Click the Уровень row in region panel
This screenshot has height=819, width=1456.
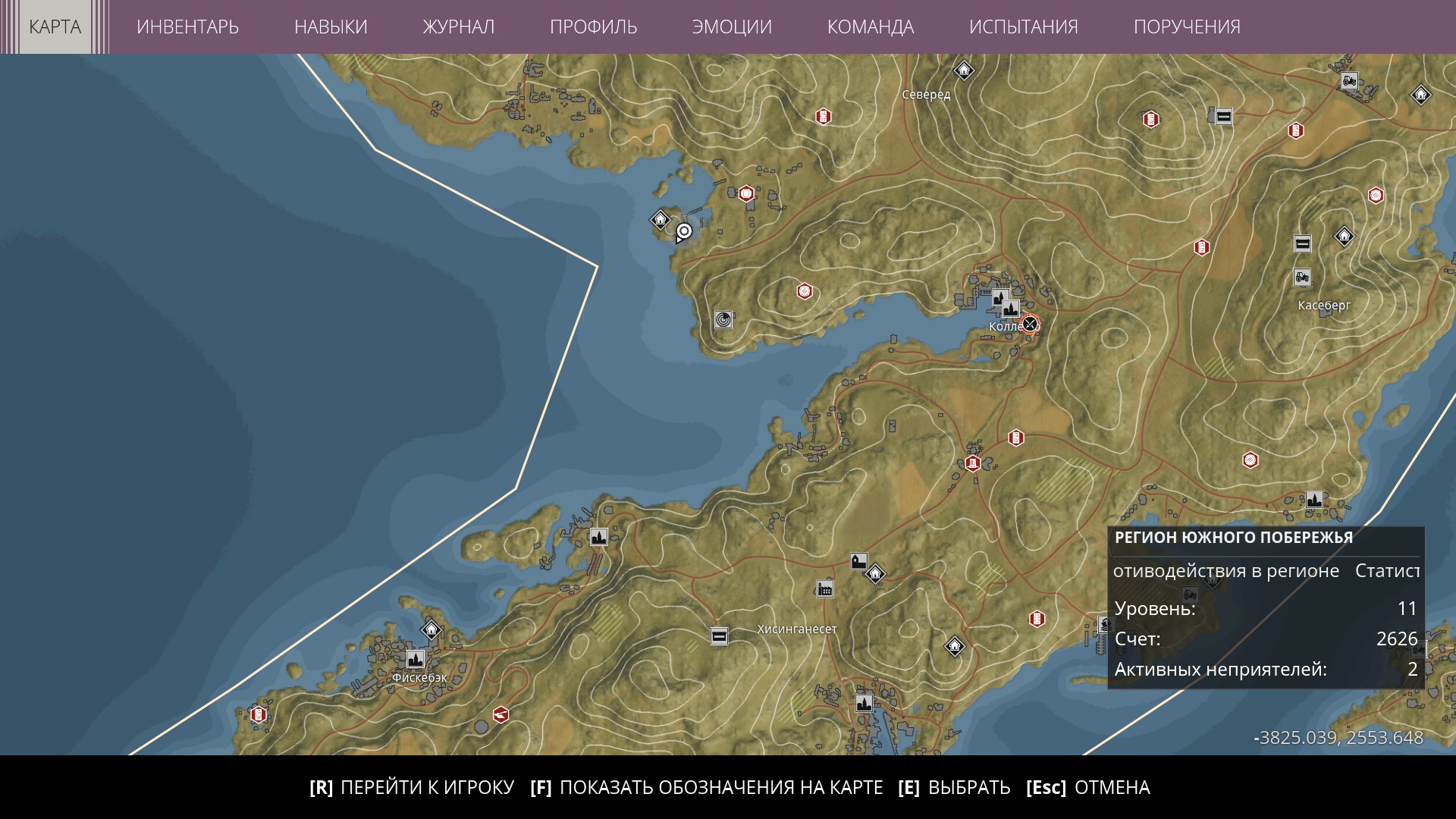pos(1266,608)
